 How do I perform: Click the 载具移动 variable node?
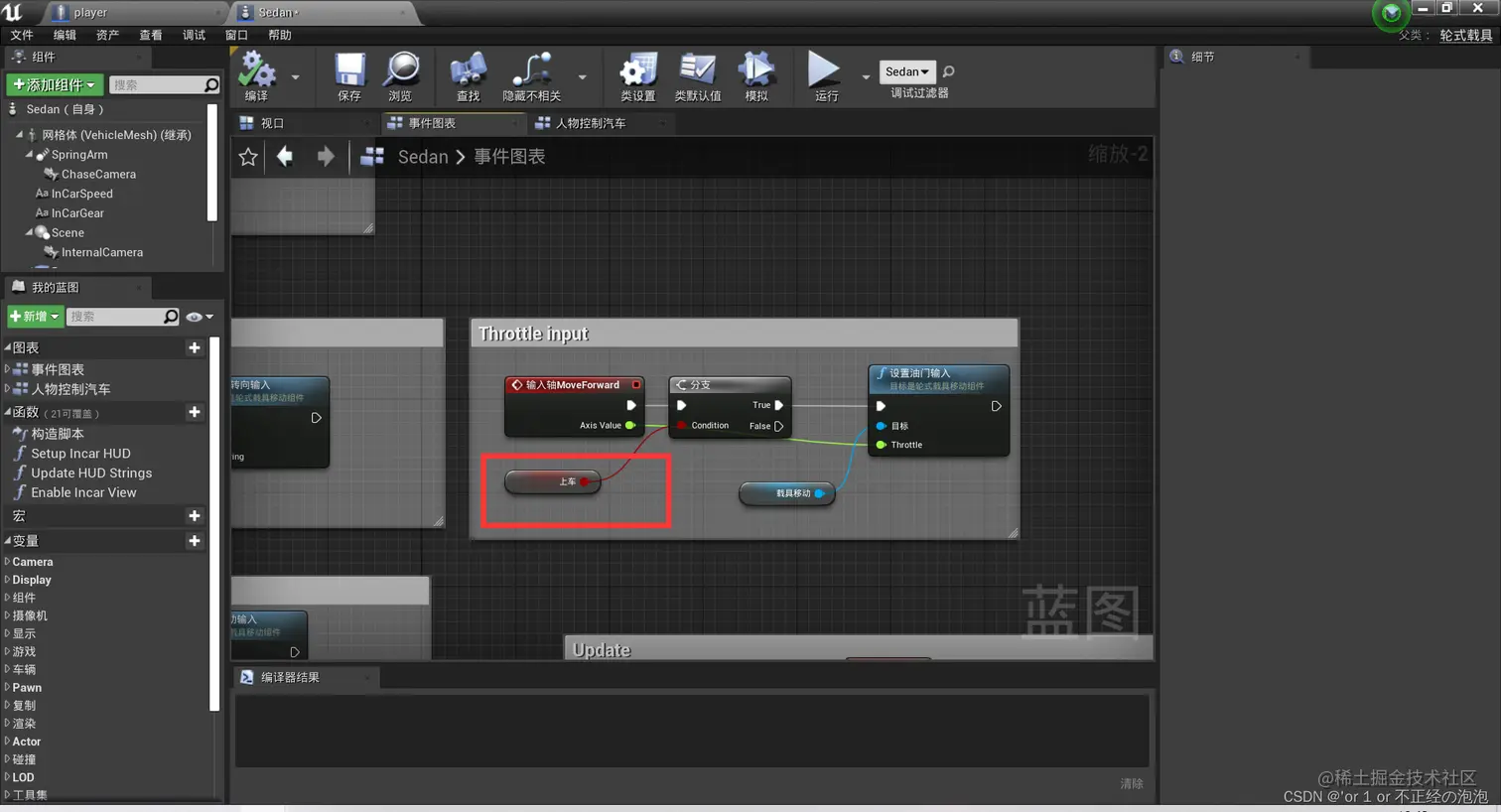787,493
